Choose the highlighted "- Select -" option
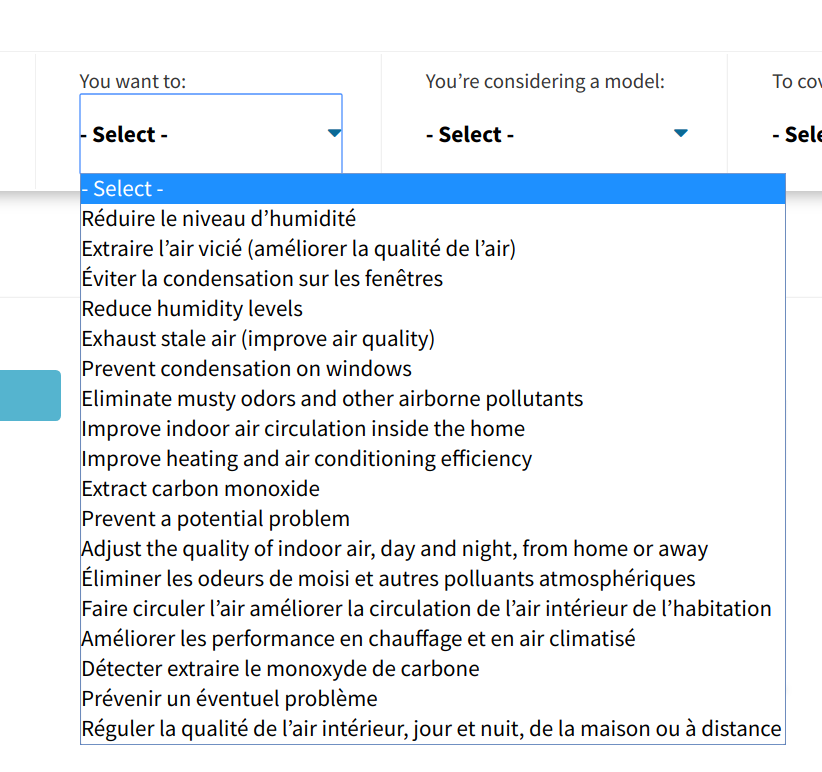 pos(432,189)
